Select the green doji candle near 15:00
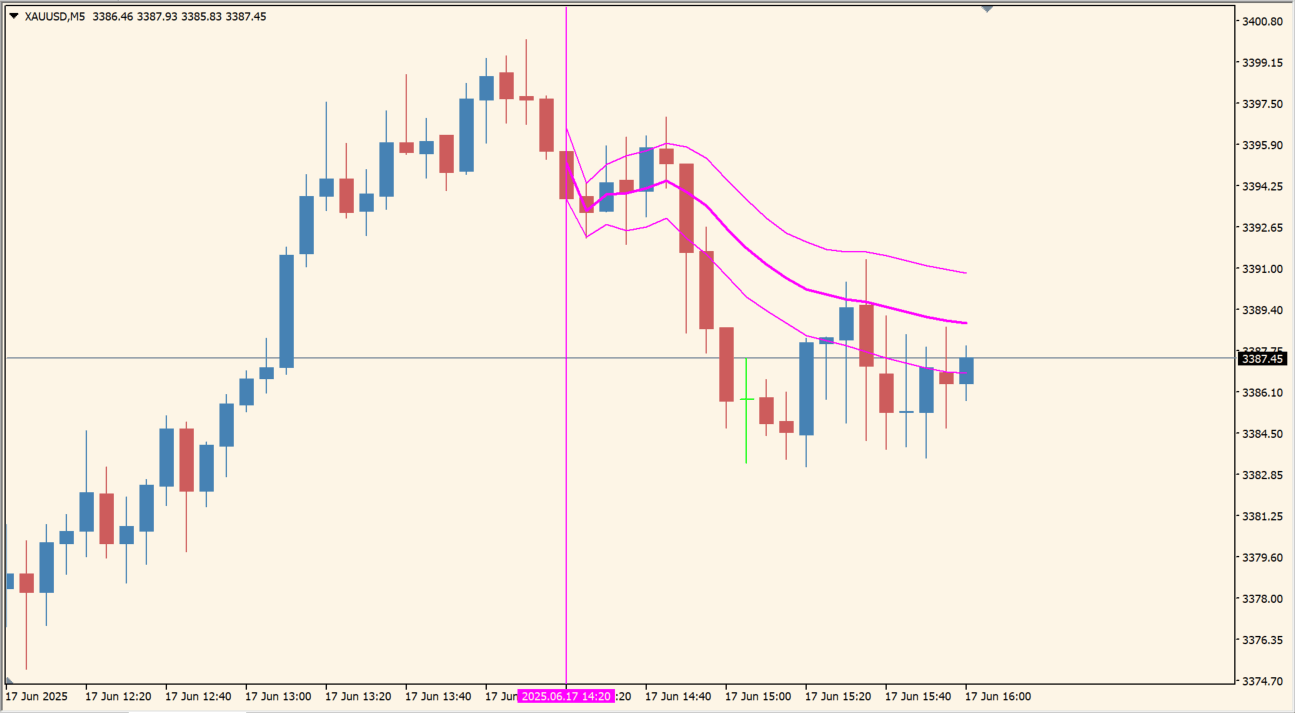 click(x=746, y=400)
